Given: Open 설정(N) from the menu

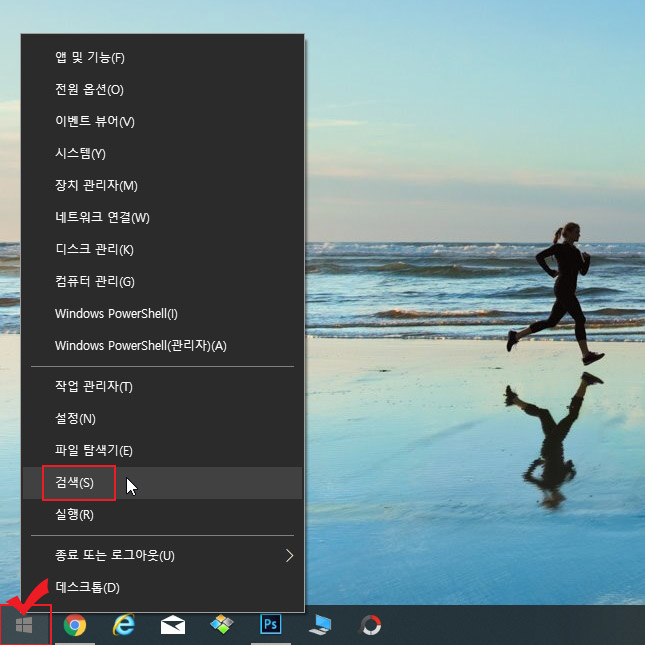Looking at the screenshot, I should [162, 419].
